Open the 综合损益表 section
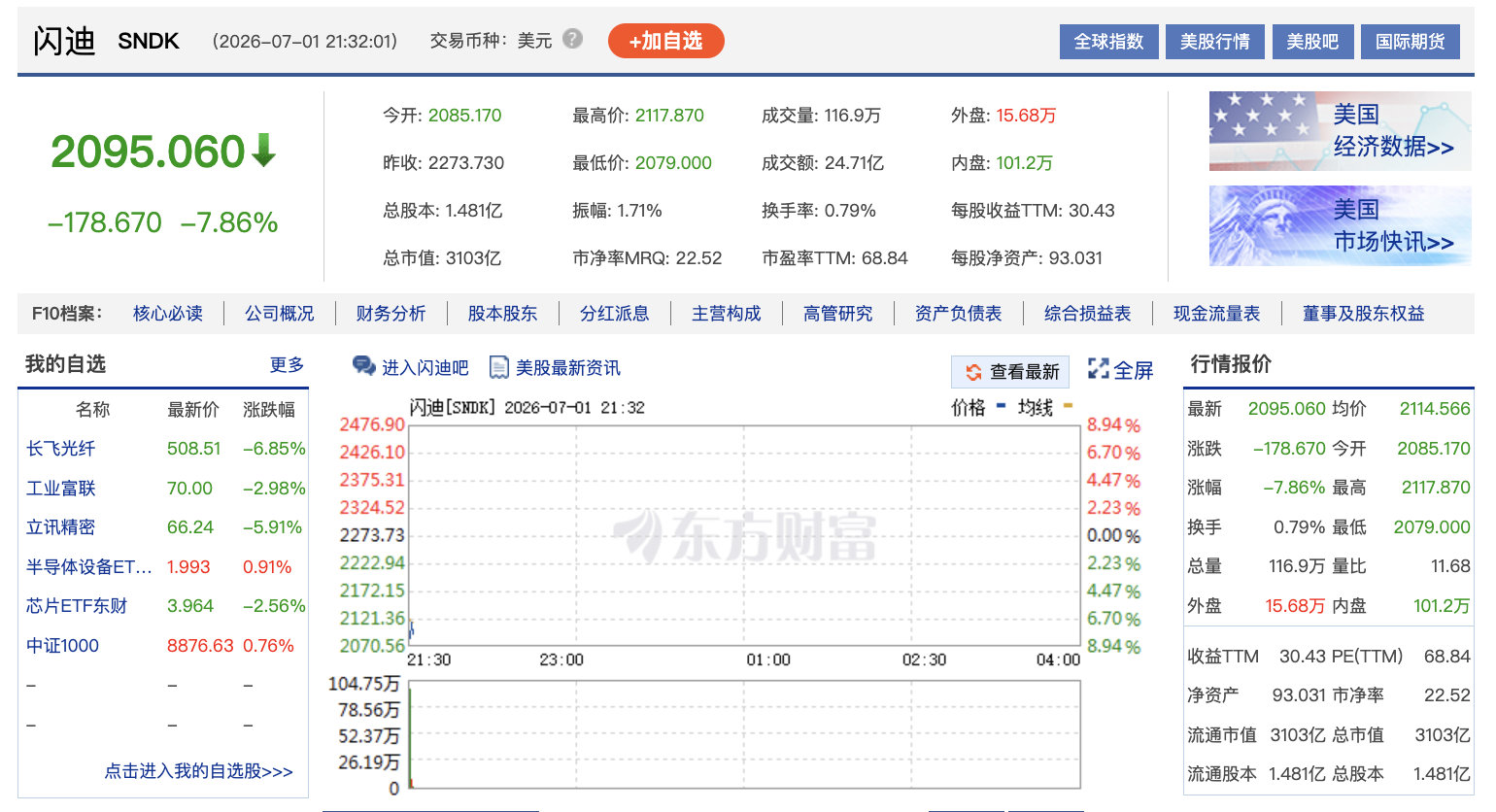The width and height of the screenshot is (1496, 812). (1087, 313)
